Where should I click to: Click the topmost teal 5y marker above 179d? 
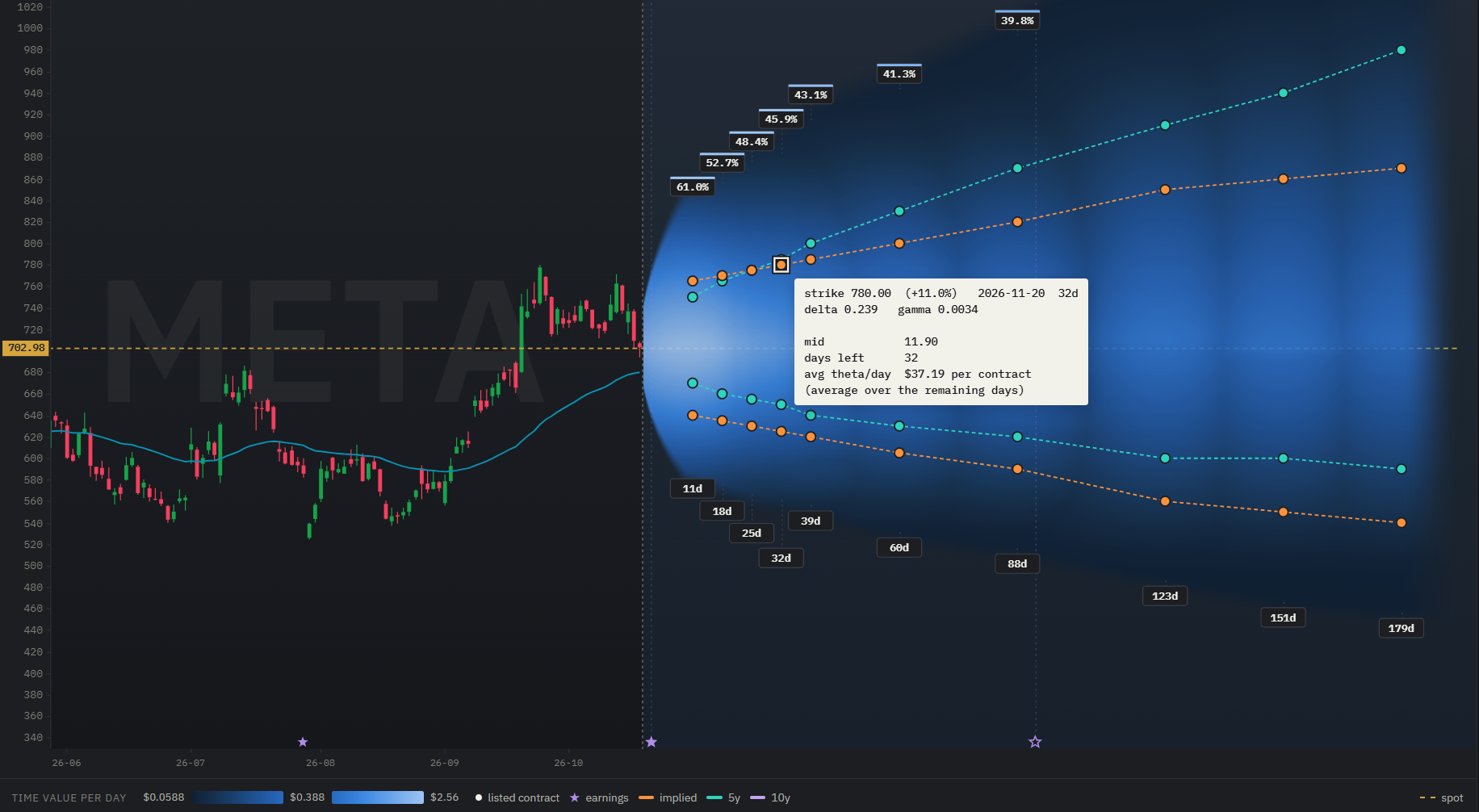click(1401, 50)
